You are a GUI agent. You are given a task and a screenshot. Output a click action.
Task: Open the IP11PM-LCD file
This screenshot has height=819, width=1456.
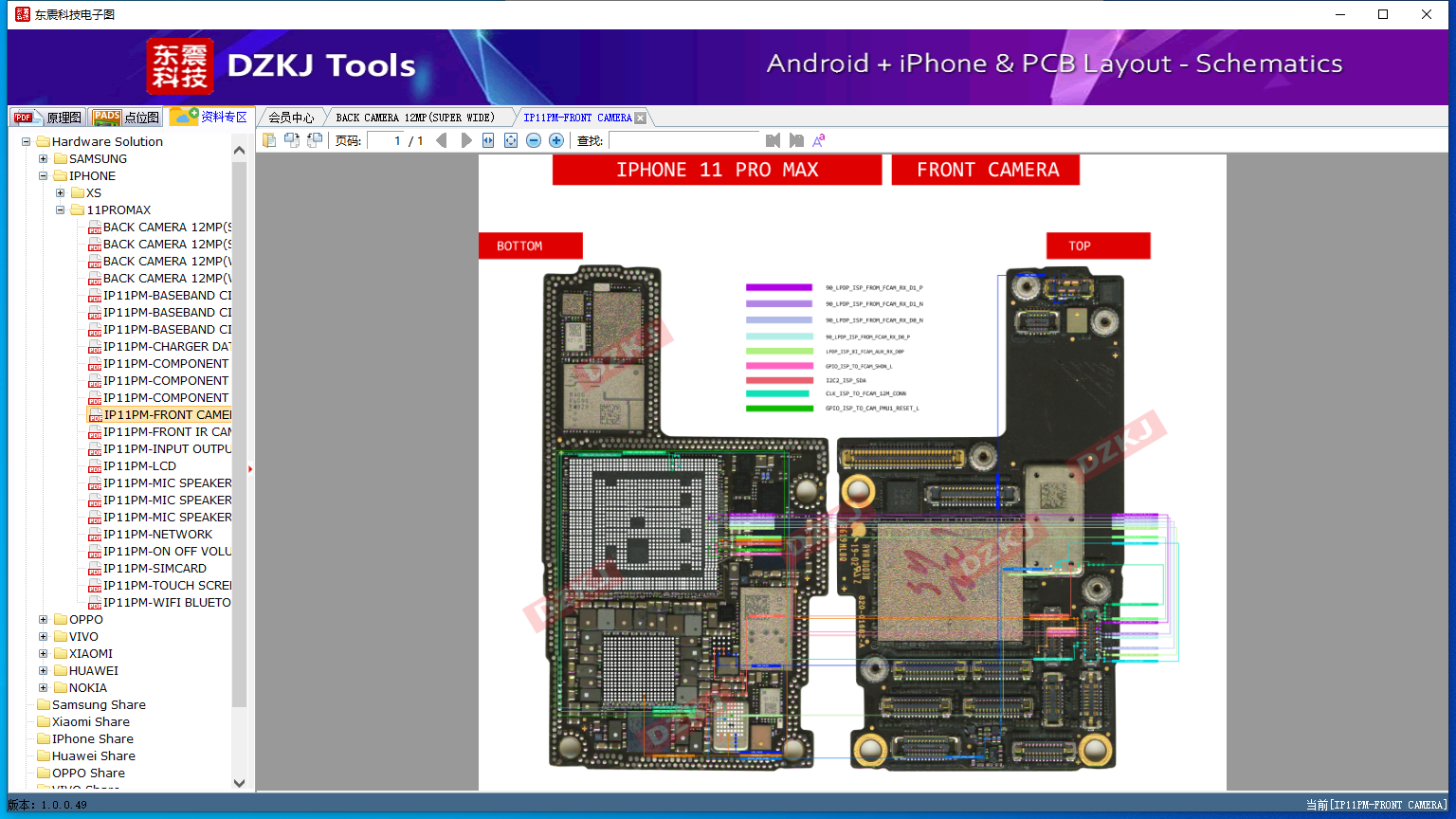133,466
